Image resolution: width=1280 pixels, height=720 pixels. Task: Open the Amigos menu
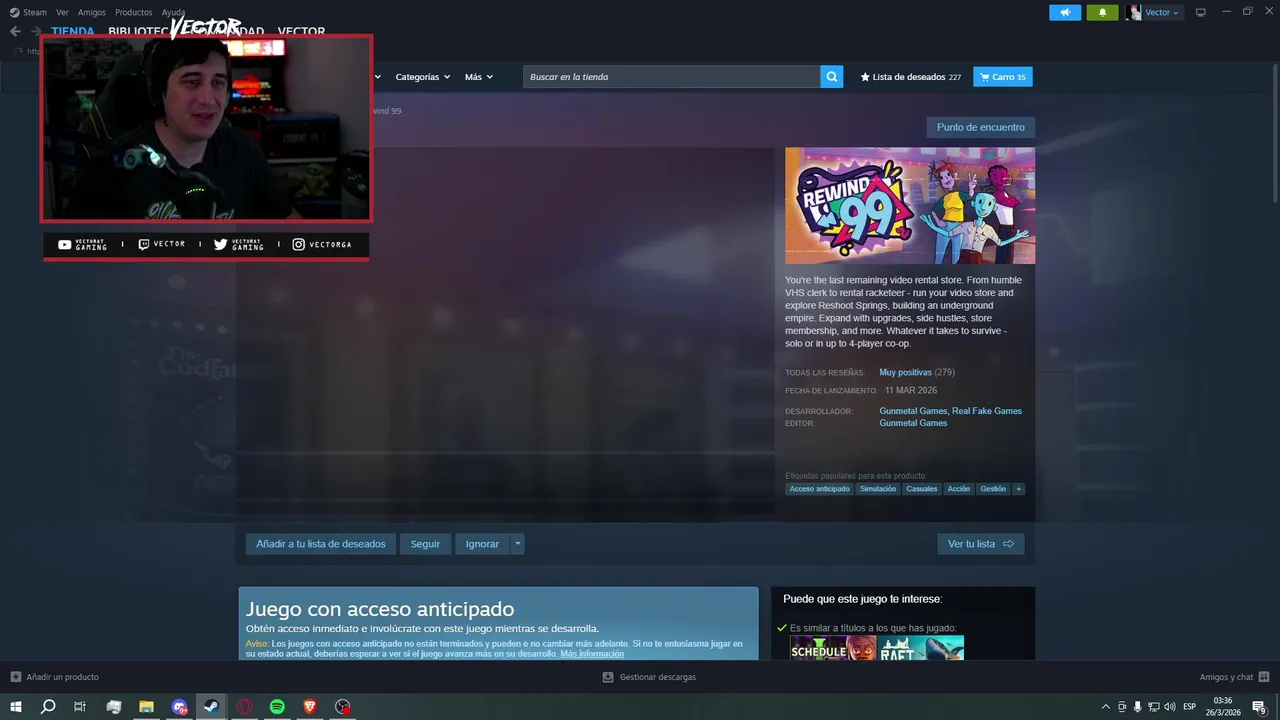pos(92,12)
